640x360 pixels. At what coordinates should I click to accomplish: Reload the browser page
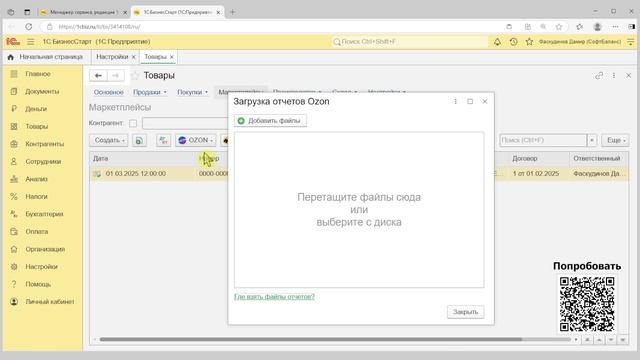point(29,27)
